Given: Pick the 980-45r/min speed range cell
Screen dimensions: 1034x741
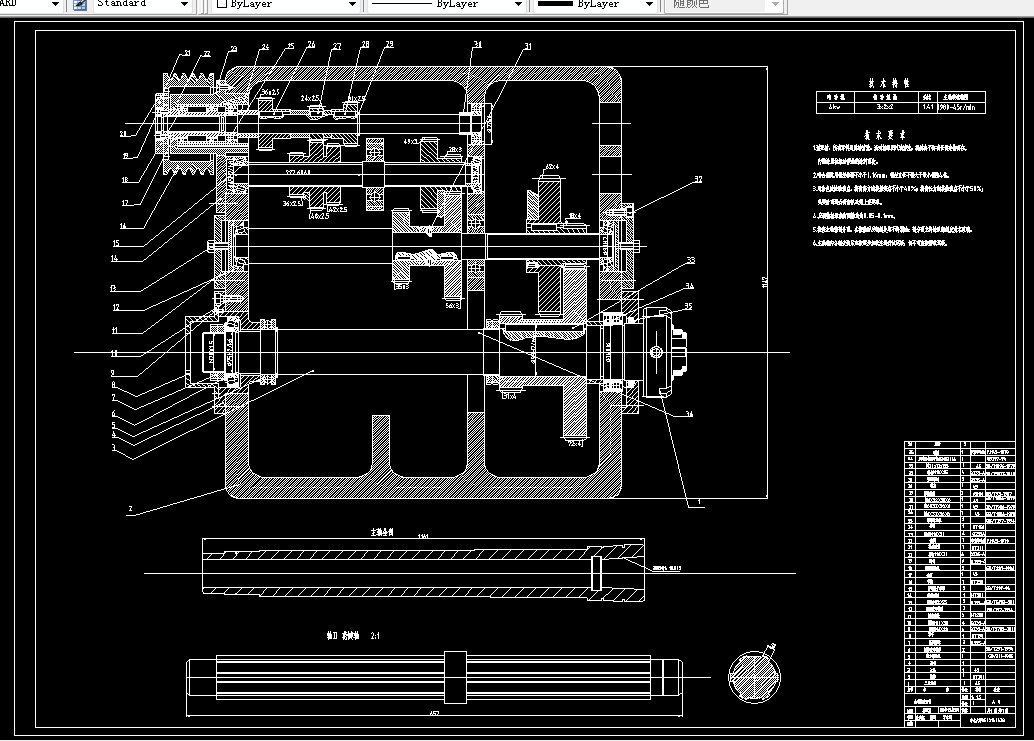Looking at the screenshot, I should [x=961, y=107].
